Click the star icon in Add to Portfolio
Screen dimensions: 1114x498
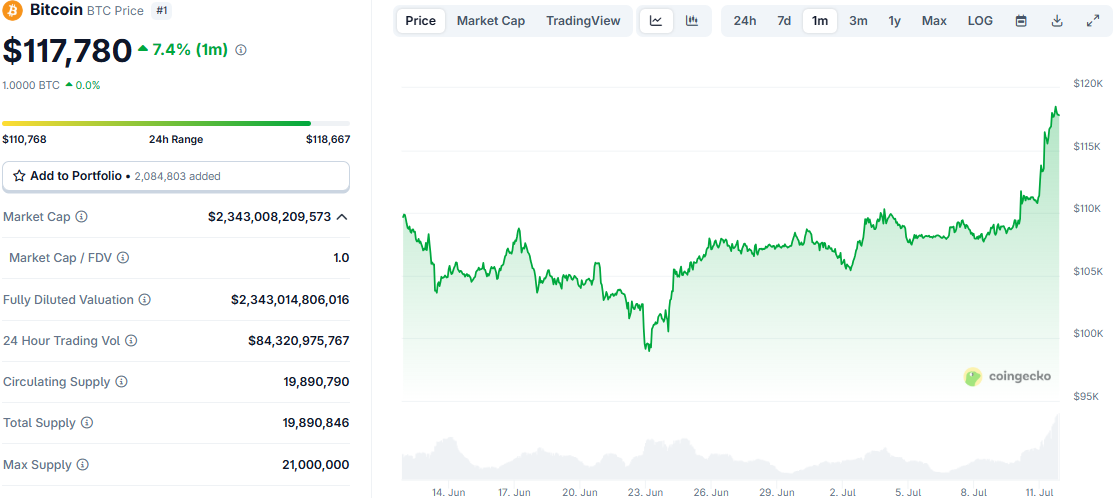19,176
